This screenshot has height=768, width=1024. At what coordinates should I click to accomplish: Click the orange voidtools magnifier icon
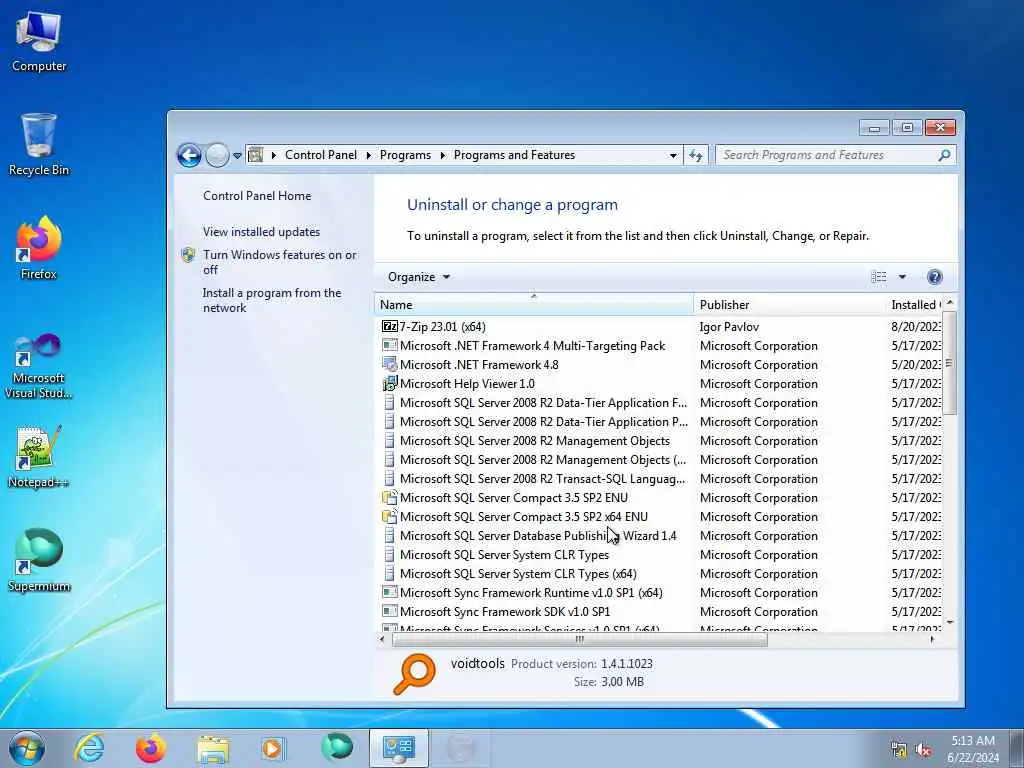(414, 673)
